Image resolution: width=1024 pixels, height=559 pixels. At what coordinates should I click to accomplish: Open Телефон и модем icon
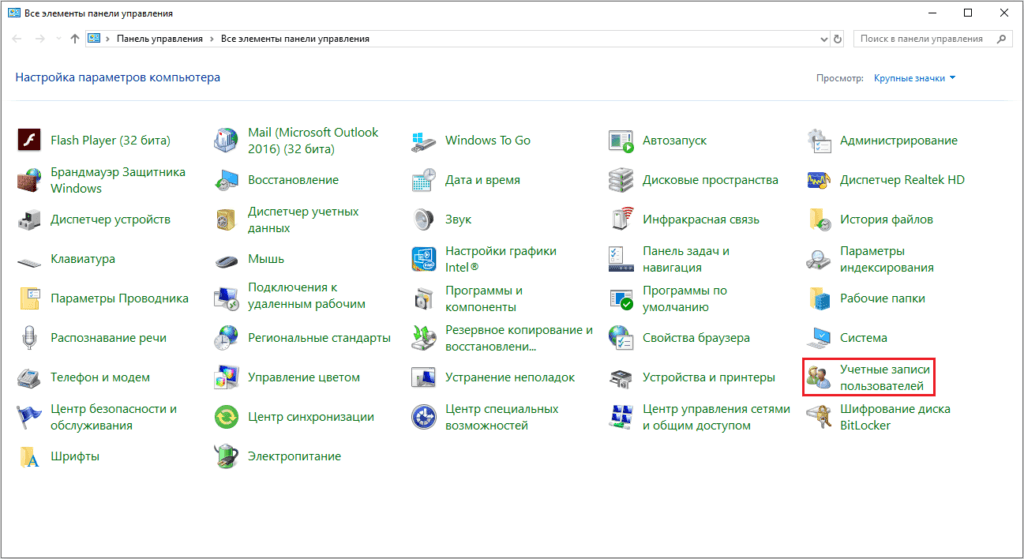coord(29,377)
